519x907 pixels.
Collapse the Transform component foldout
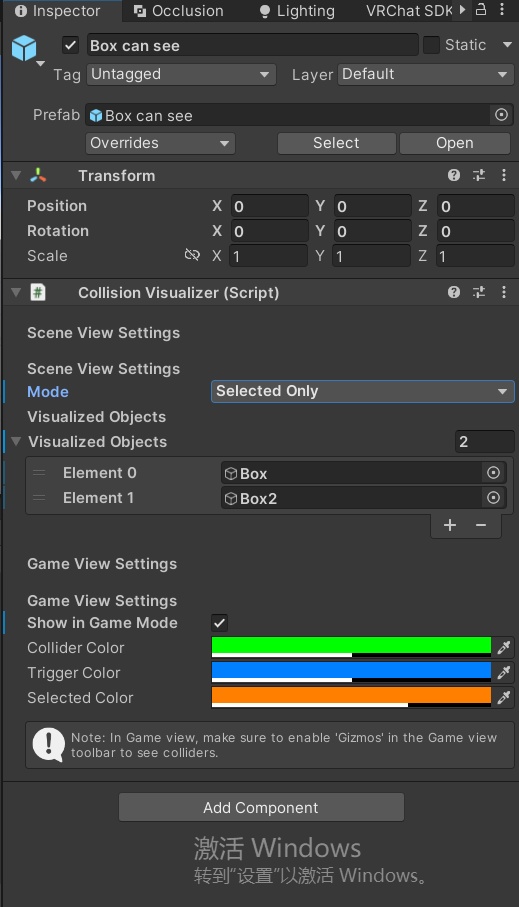pos(16,175)
